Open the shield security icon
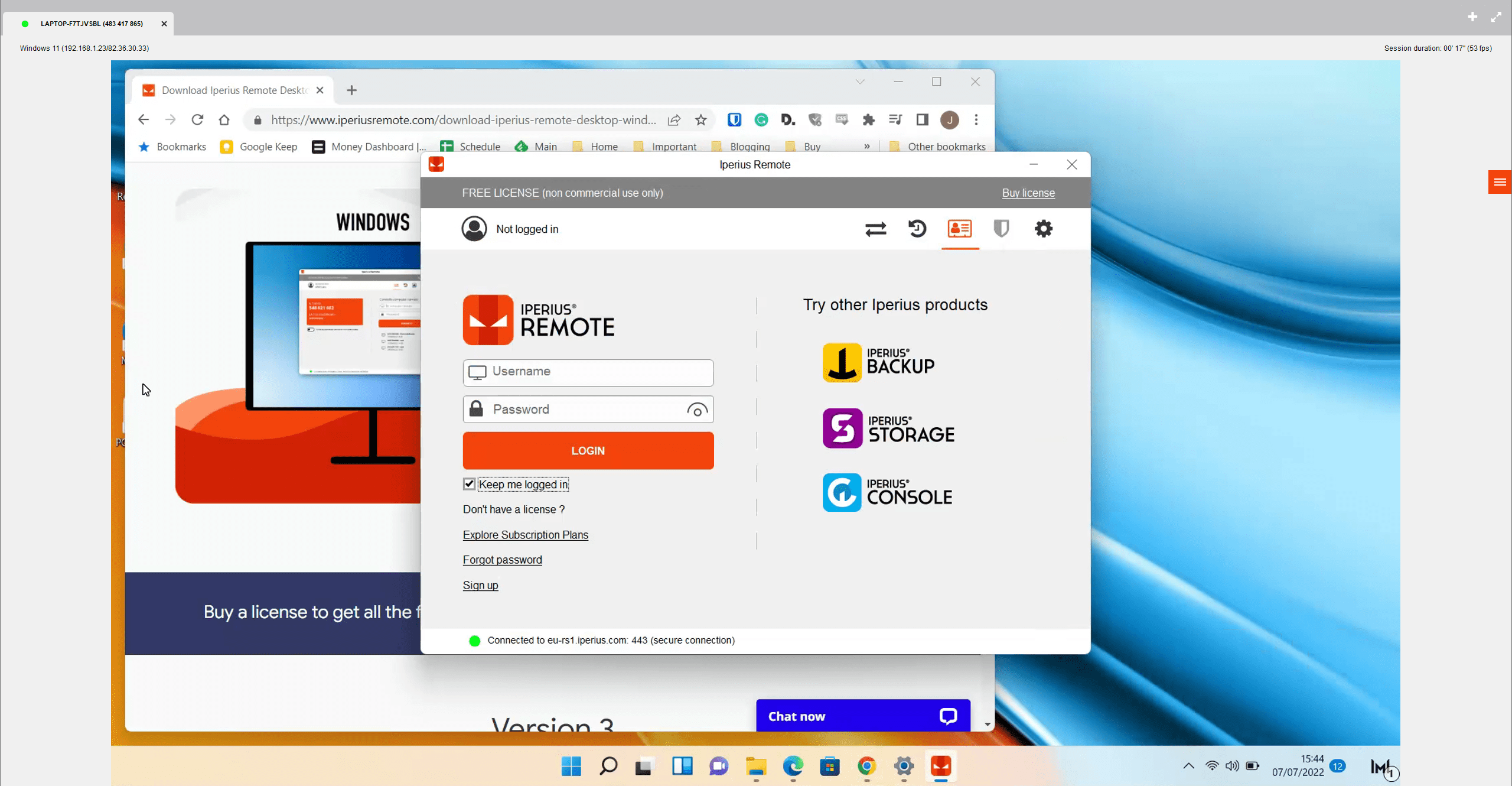This screenshot has width=1512, height=786. (1001, 229)
